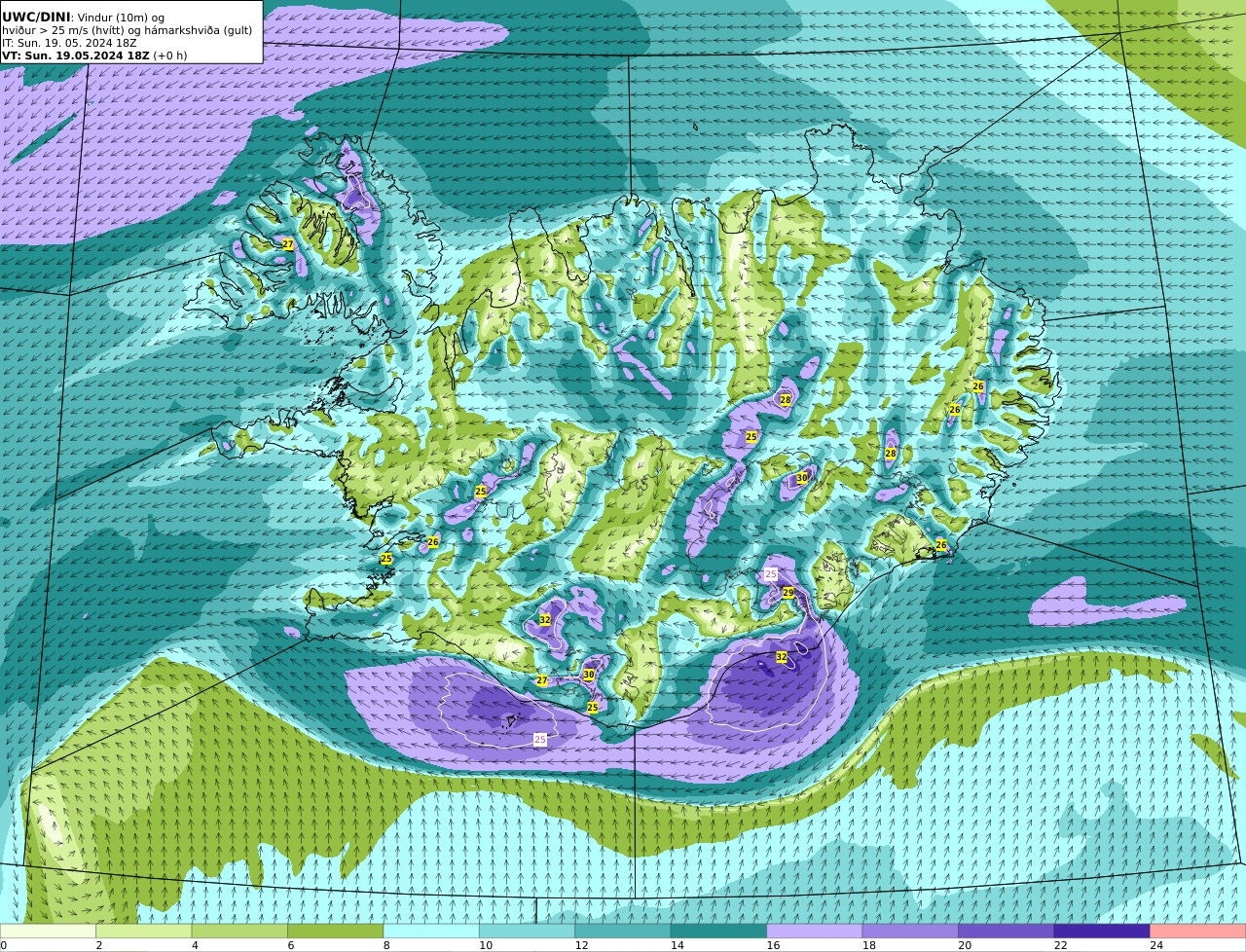This screenshot has width=1246, height=952.
Task: Pick the 8–10 m/s pale cyan legend segment
Action: [431, 932]
